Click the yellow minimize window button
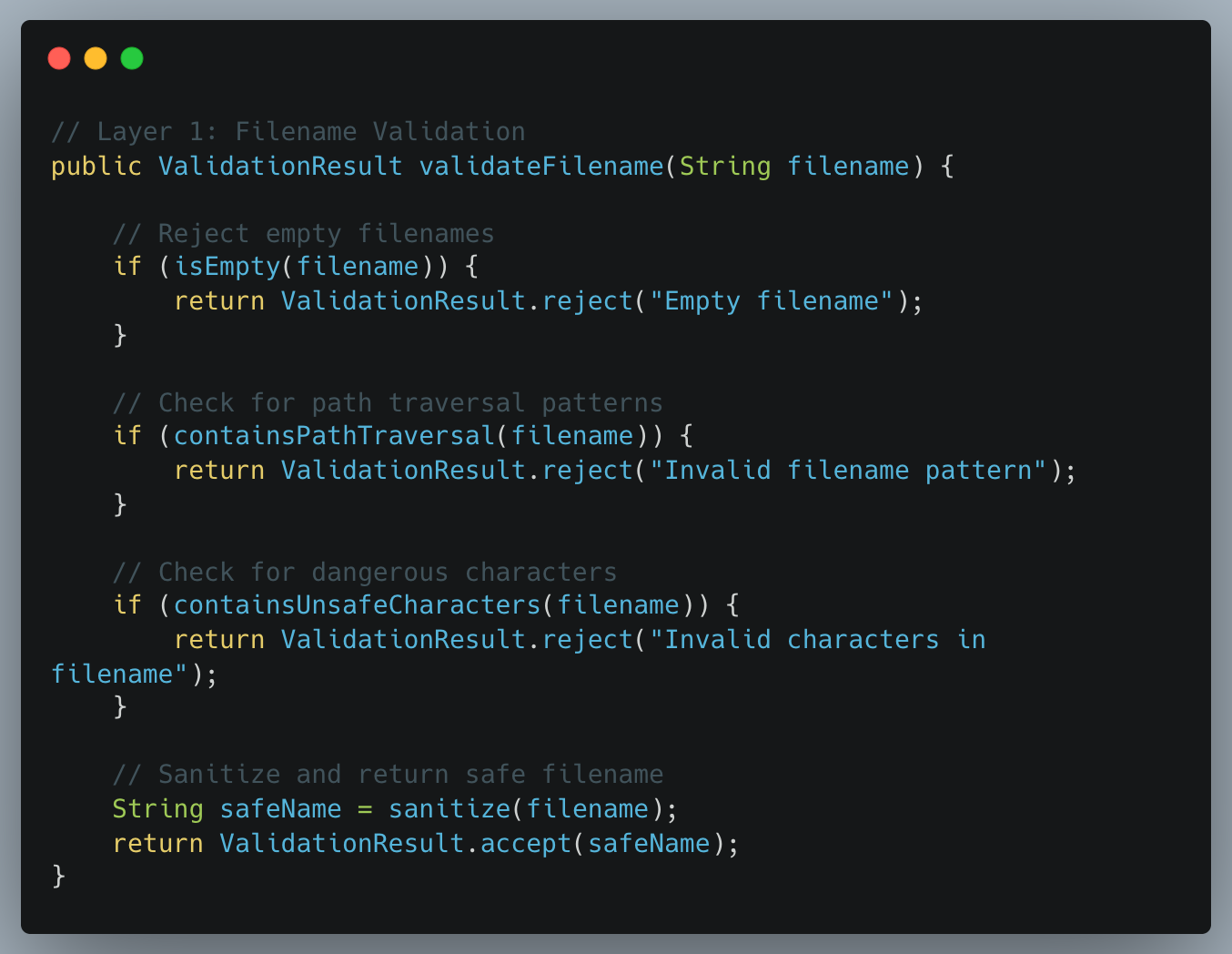This screenshot has width=1232, height=954. pos(96,58)
